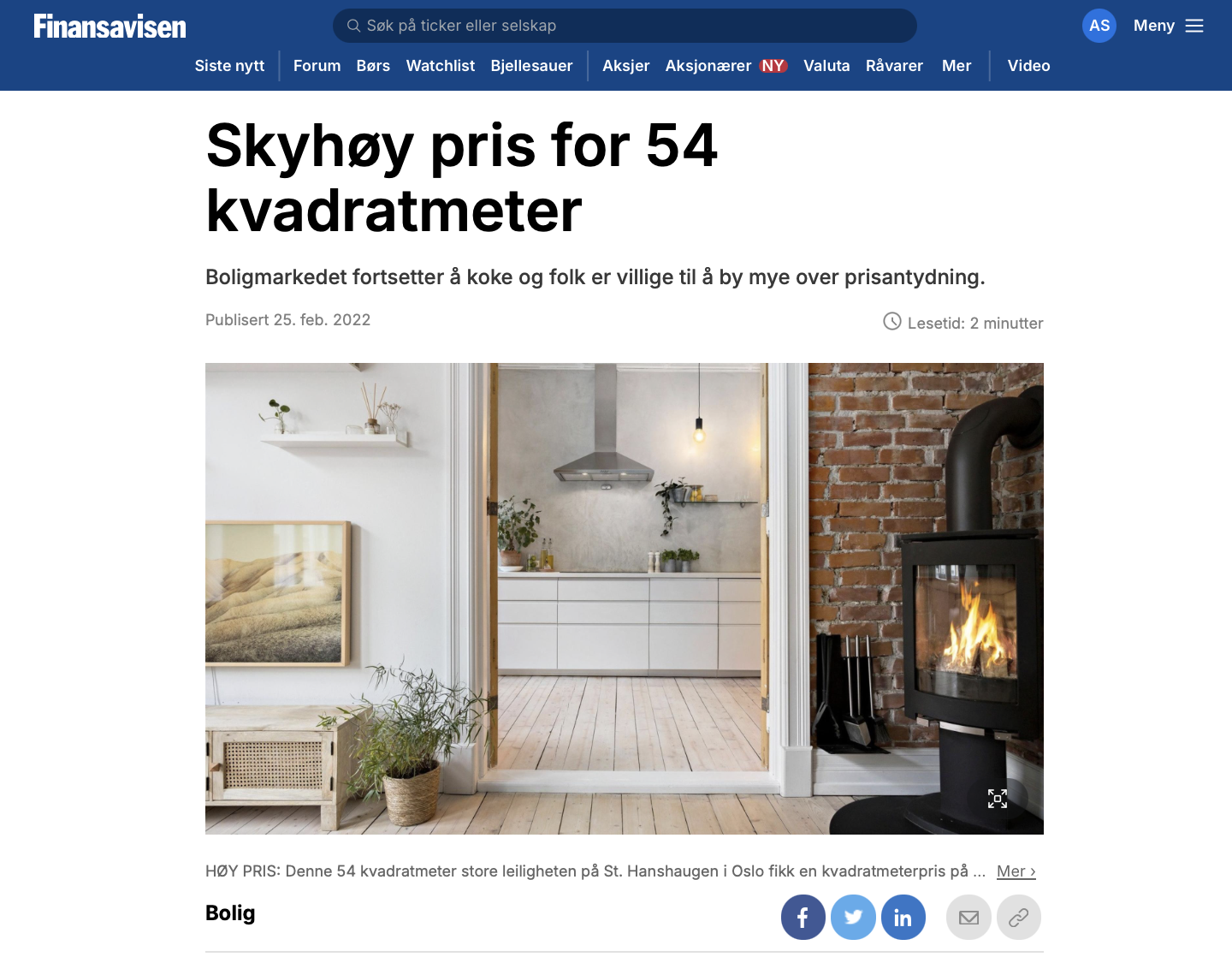Open the Video section
Screen dimensions: 1232x957
click(x=1028, y=66)
